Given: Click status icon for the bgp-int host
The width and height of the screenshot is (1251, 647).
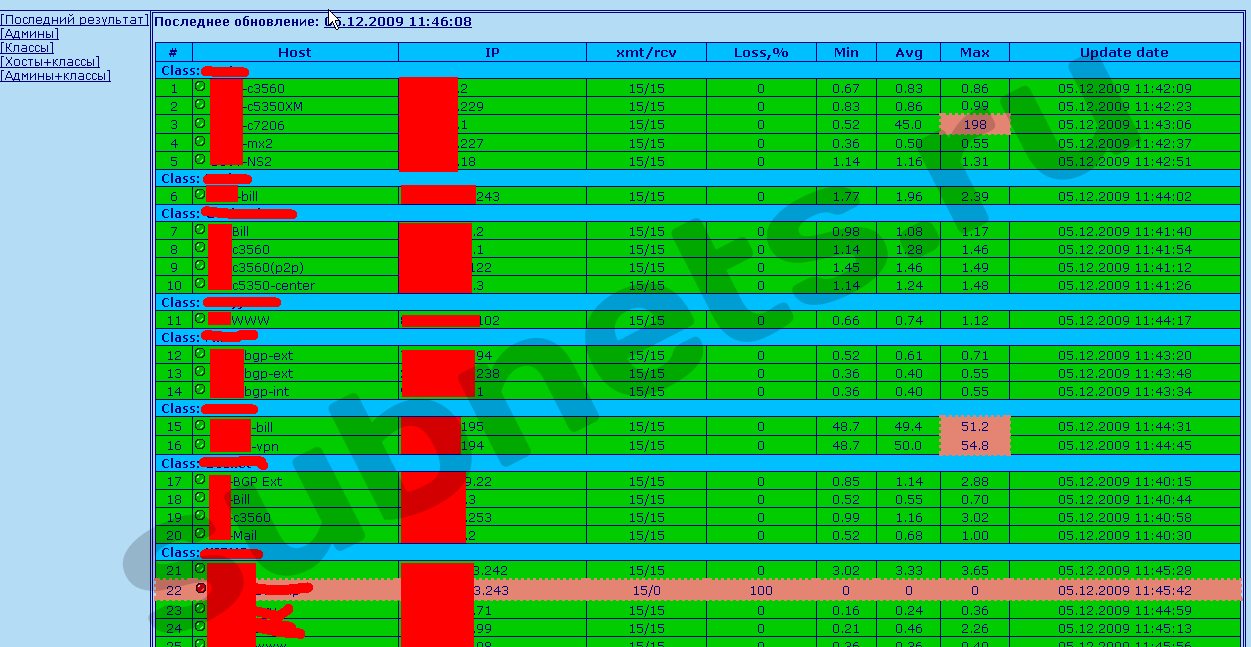Looking at the screenshot, I should tap(200, 390).
